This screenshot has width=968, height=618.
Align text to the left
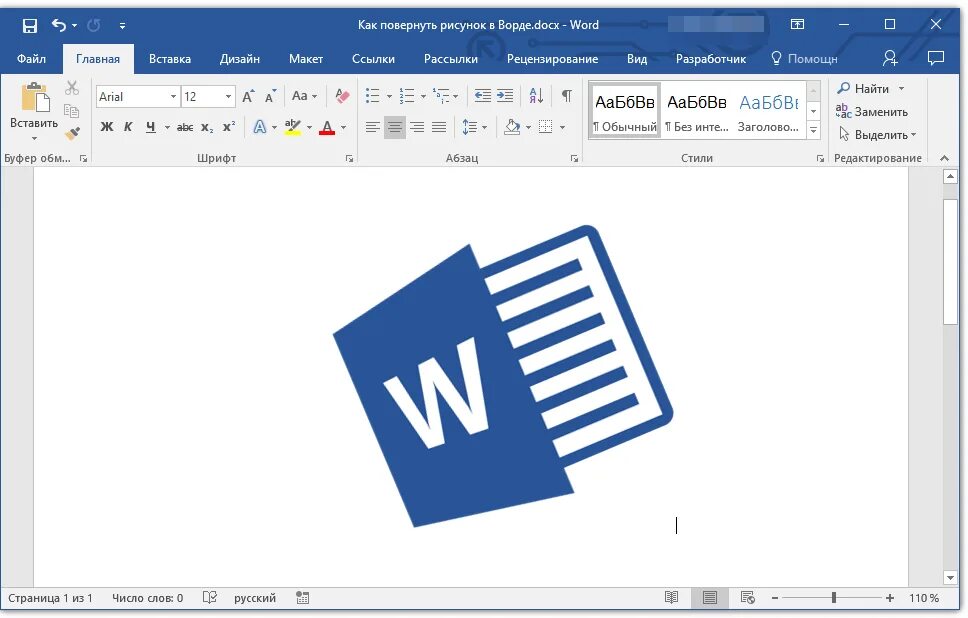point(372,127)
